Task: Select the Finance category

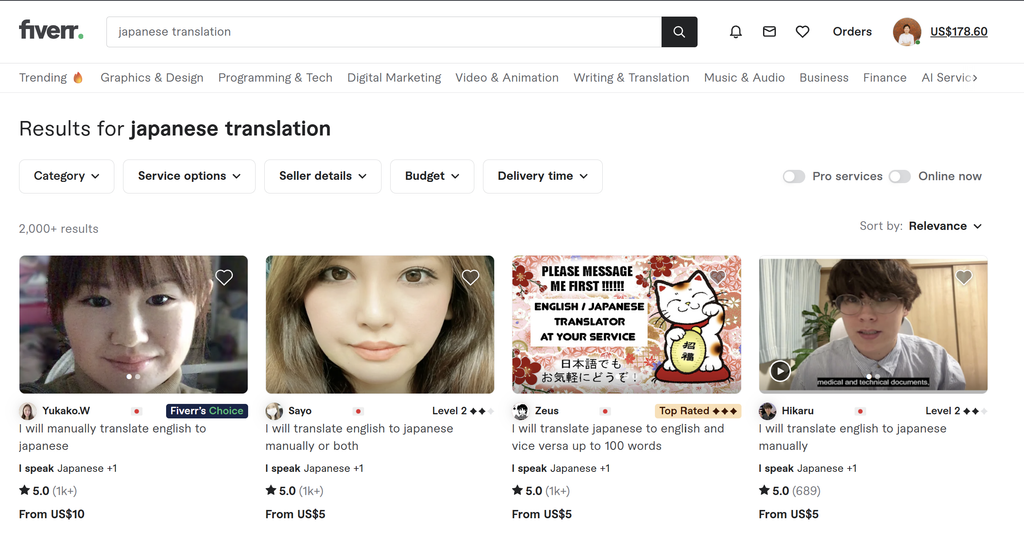Action: click(884, 78)
